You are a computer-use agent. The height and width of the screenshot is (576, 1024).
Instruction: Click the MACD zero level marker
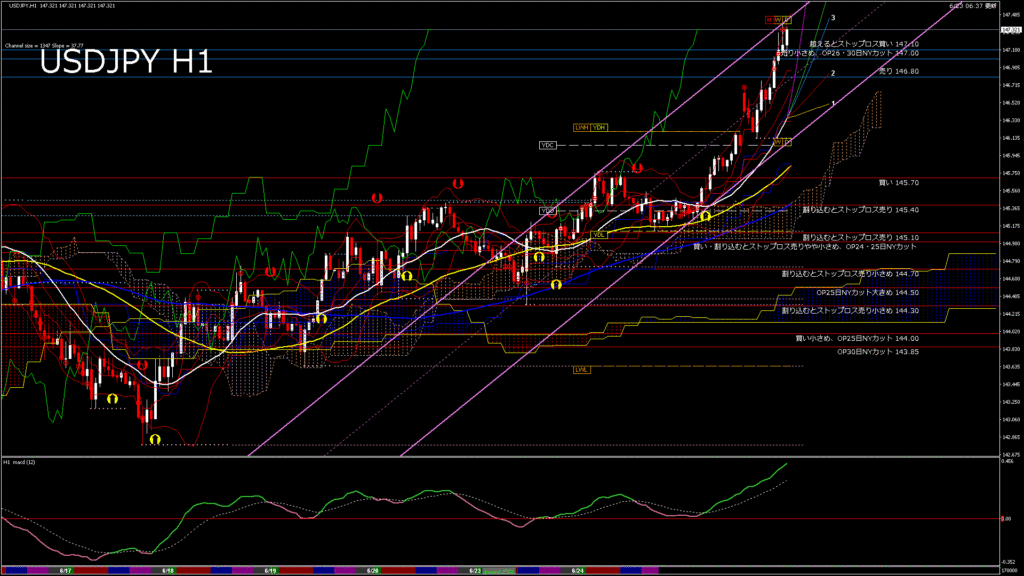point(1007,518)
